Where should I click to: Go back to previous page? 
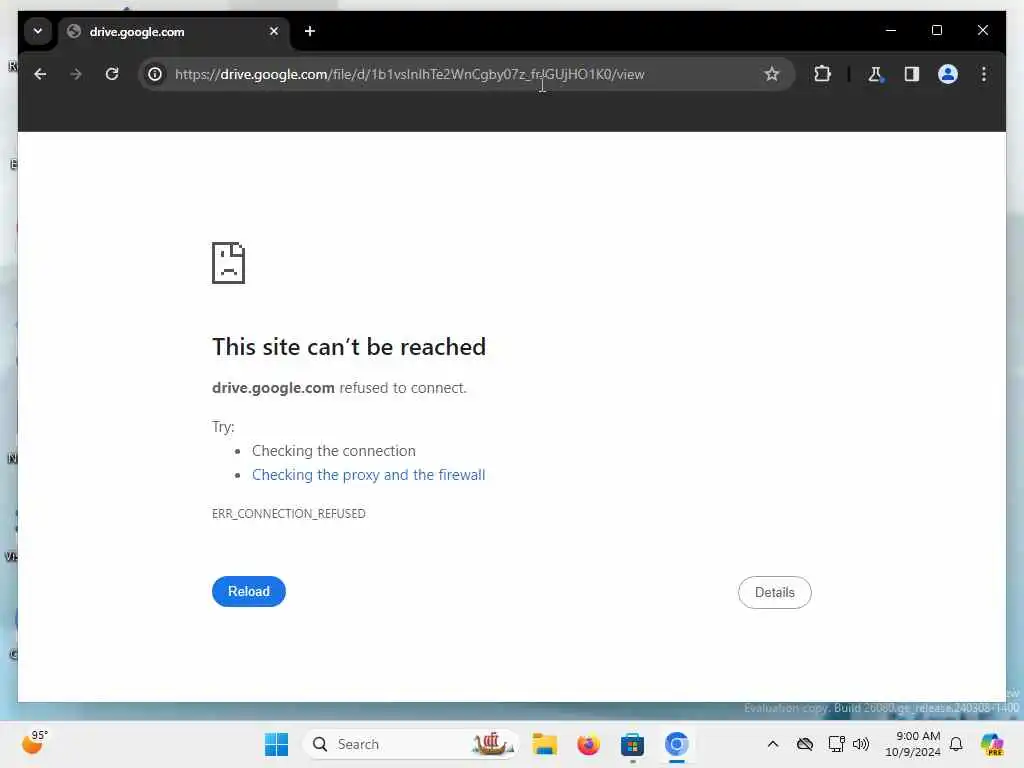pos(40,74)
